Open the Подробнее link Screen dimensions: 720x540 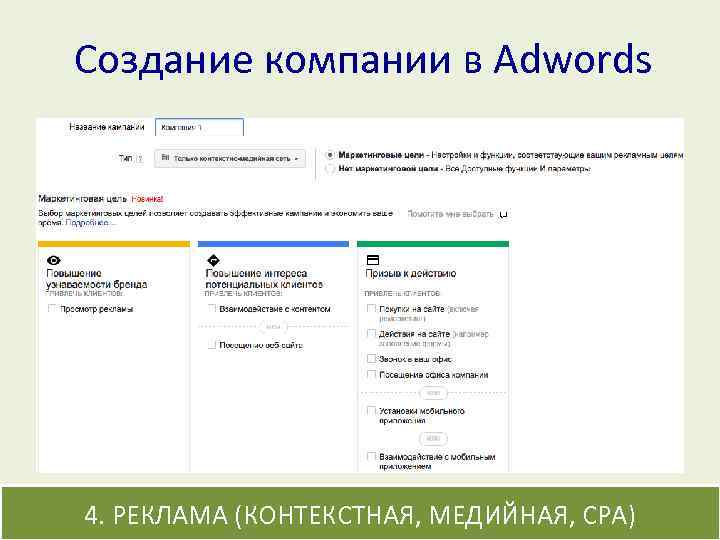tap(88, 223)
